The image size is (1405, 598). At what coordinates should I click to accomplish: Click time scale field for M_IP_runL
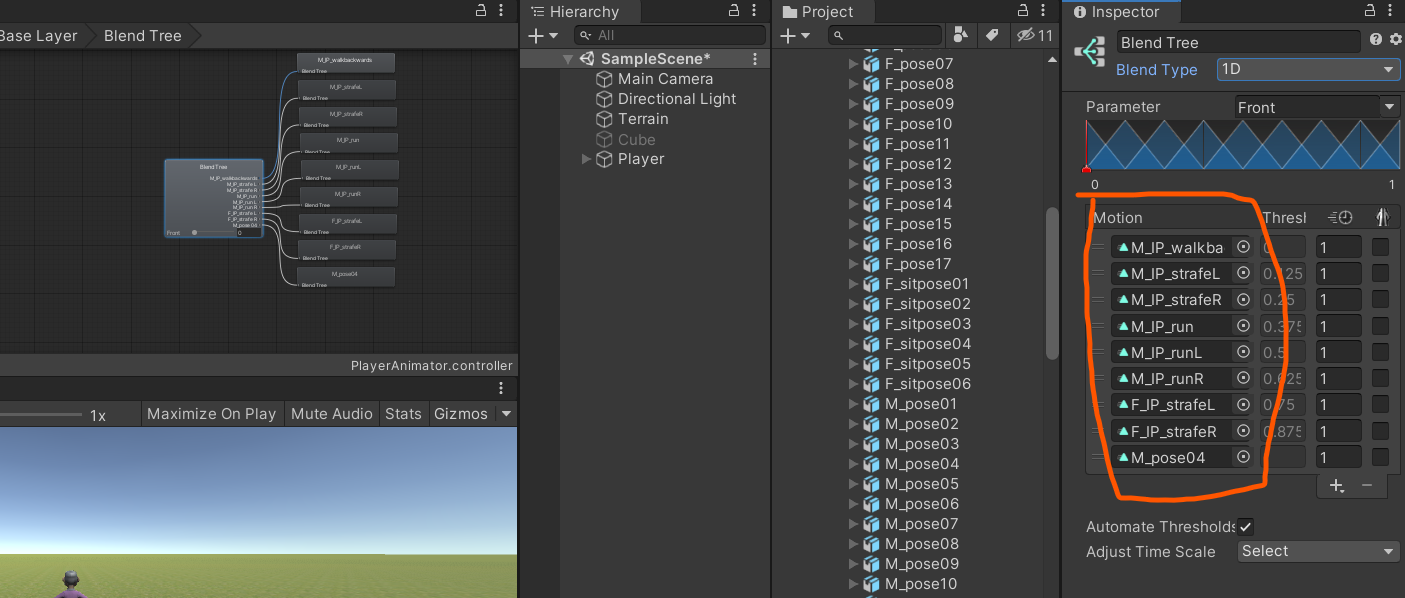coord(1338,352)
